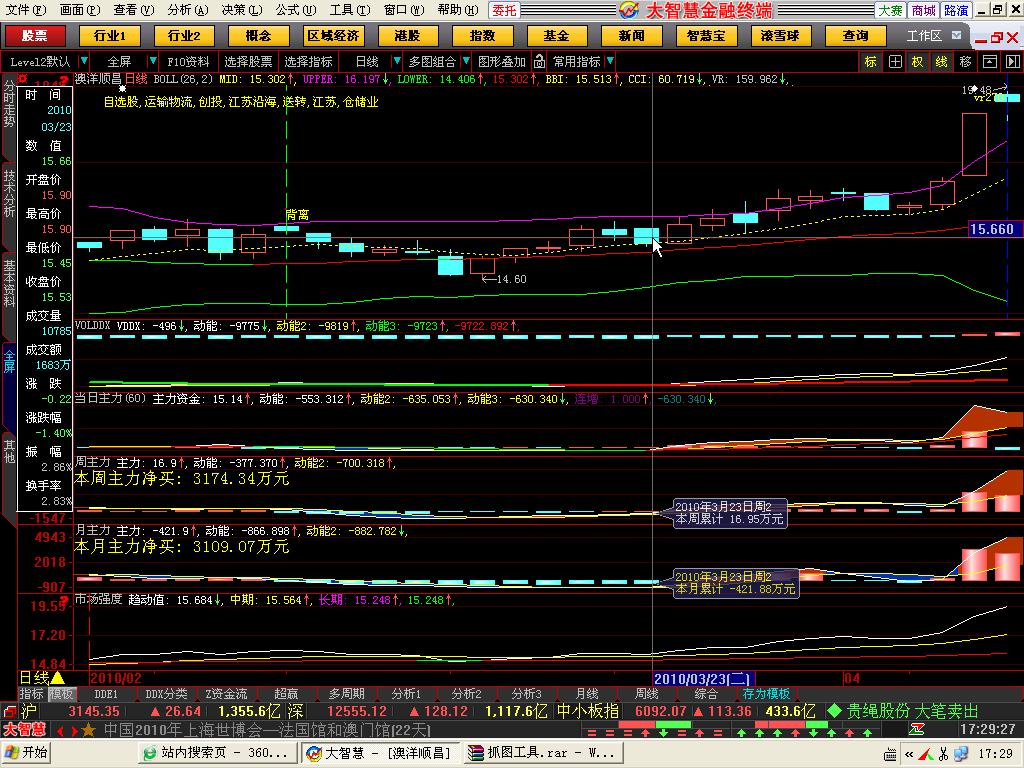Toggle the 线 line button
This screenshot has height=768, width=1024.
pyautogui.click(x=941, y=61)
